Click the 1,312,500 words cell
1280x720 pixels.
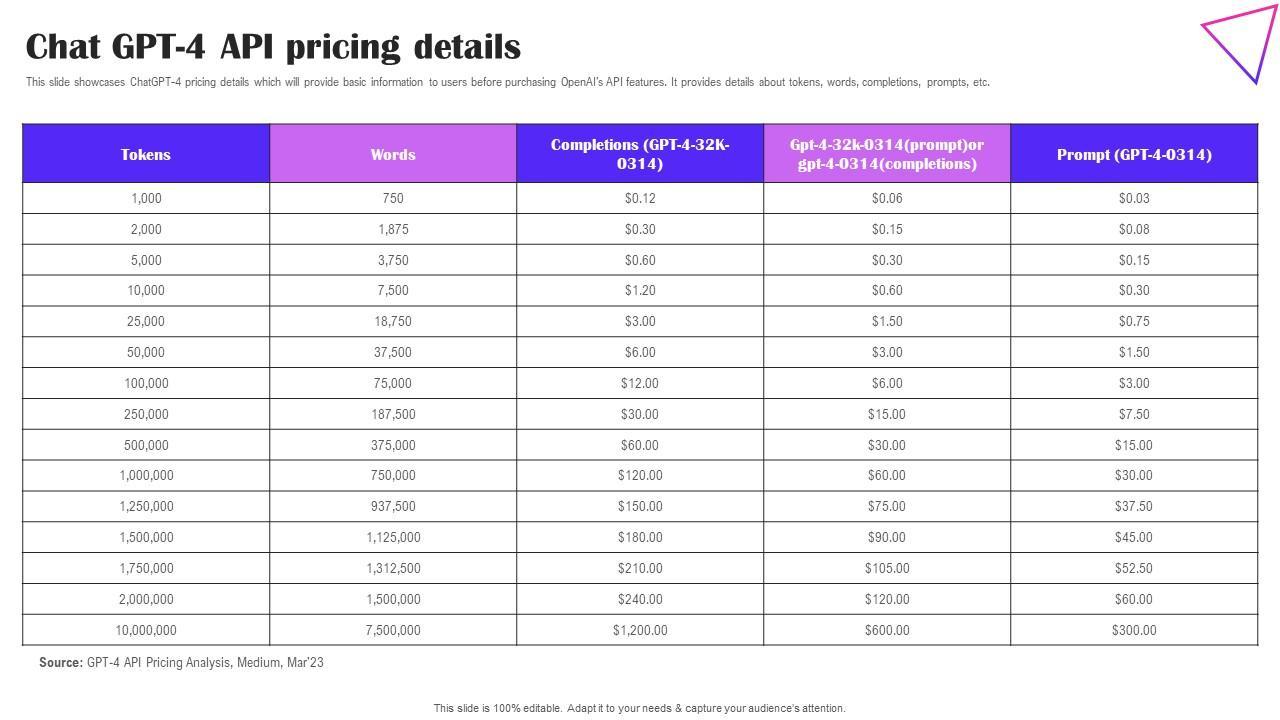[x=393, y=568]
